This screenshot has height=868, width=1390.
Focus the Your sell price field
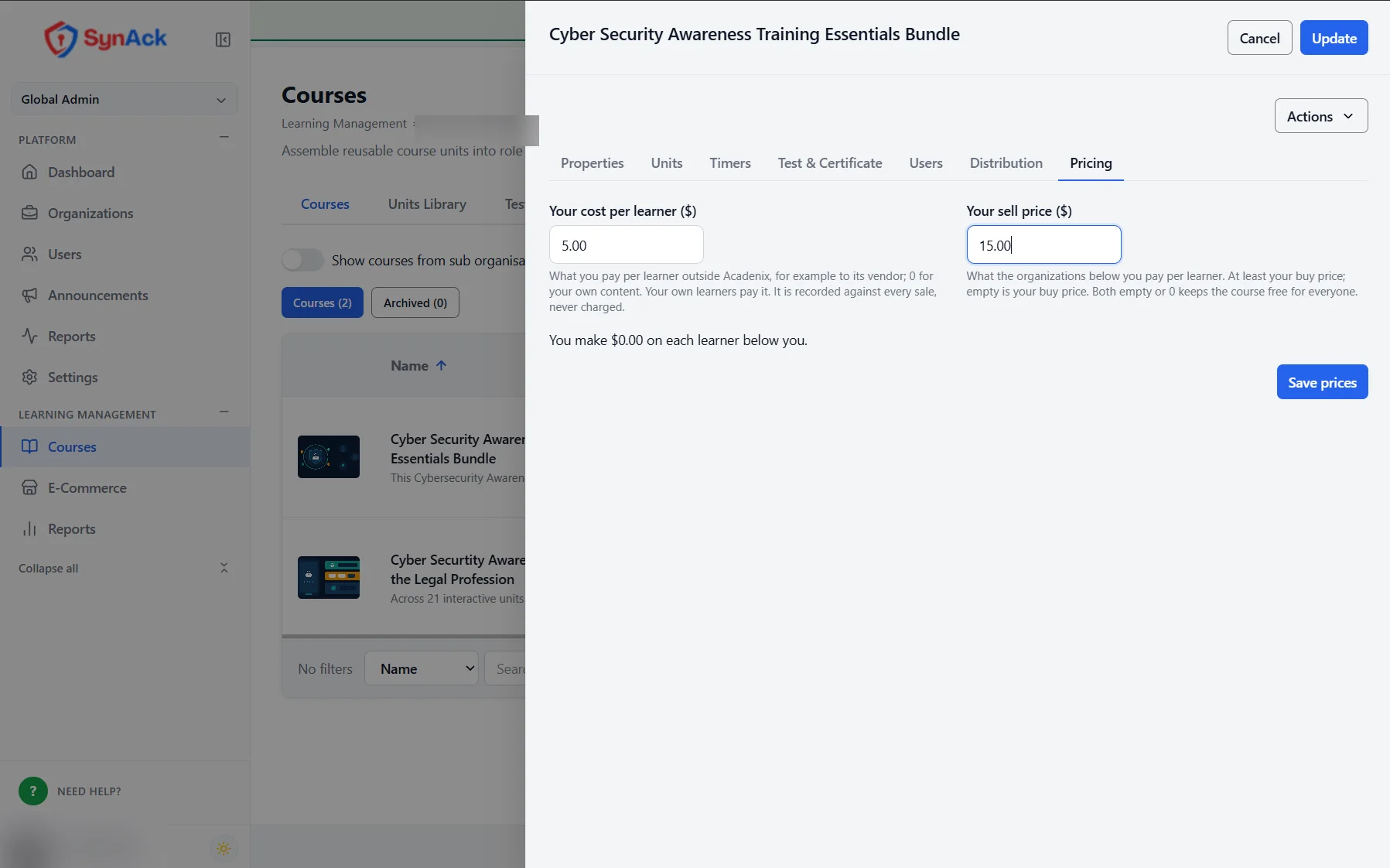pyautogui.click(x=1043, y=245)
